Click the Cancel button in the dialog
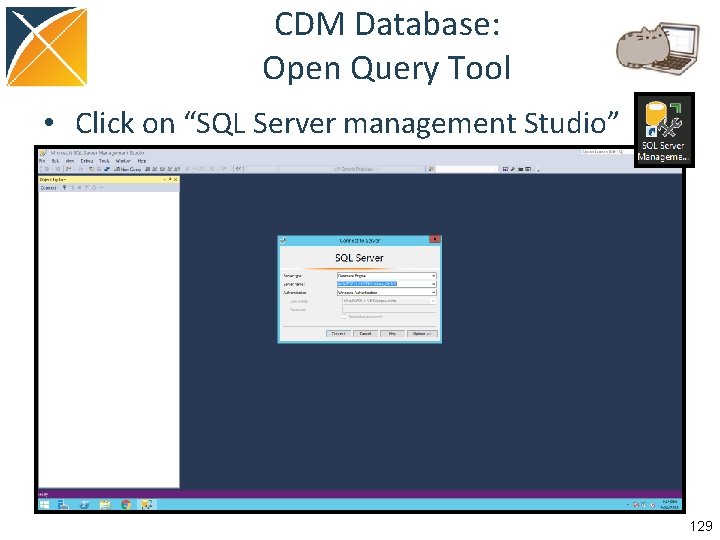The width and height of the screenshot is (720, 540). (366, 333)
